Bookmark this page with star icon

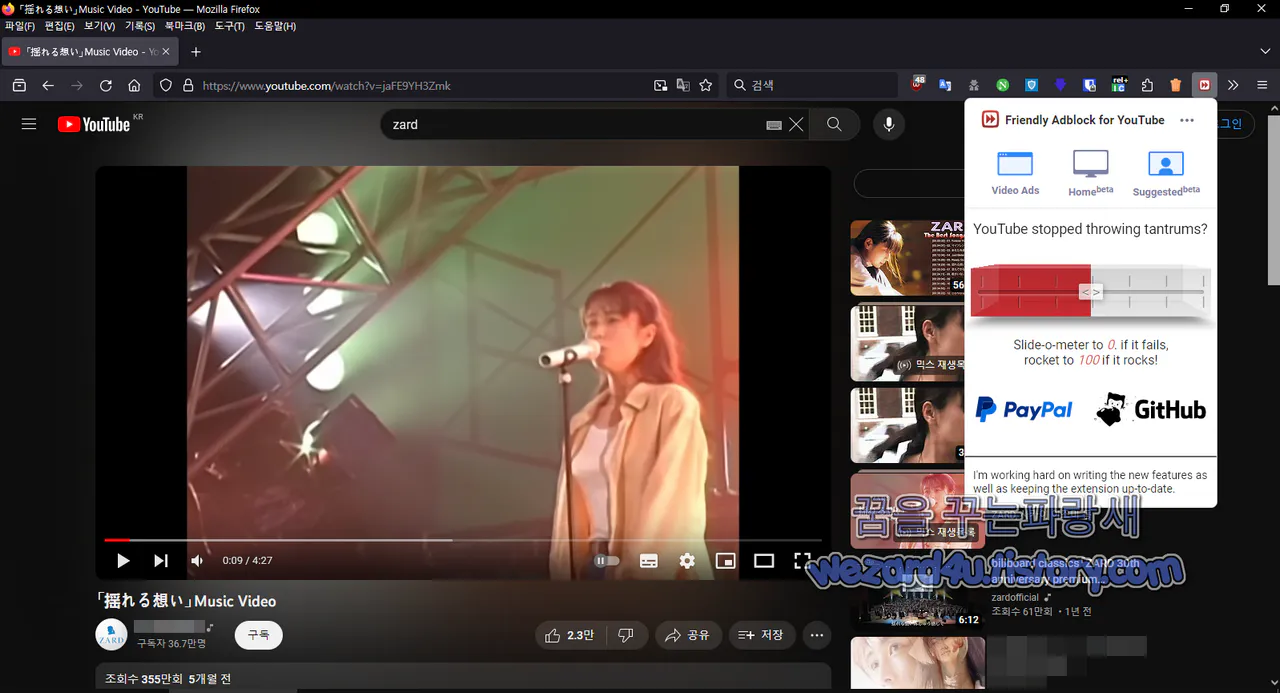(706, 86)
